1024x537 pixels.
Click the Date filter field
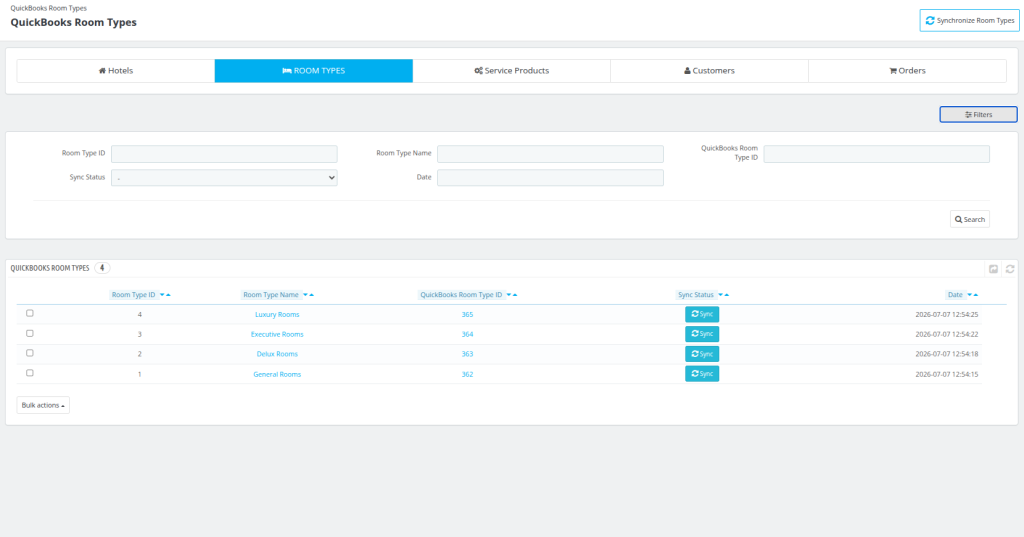(x=550, y=178)
